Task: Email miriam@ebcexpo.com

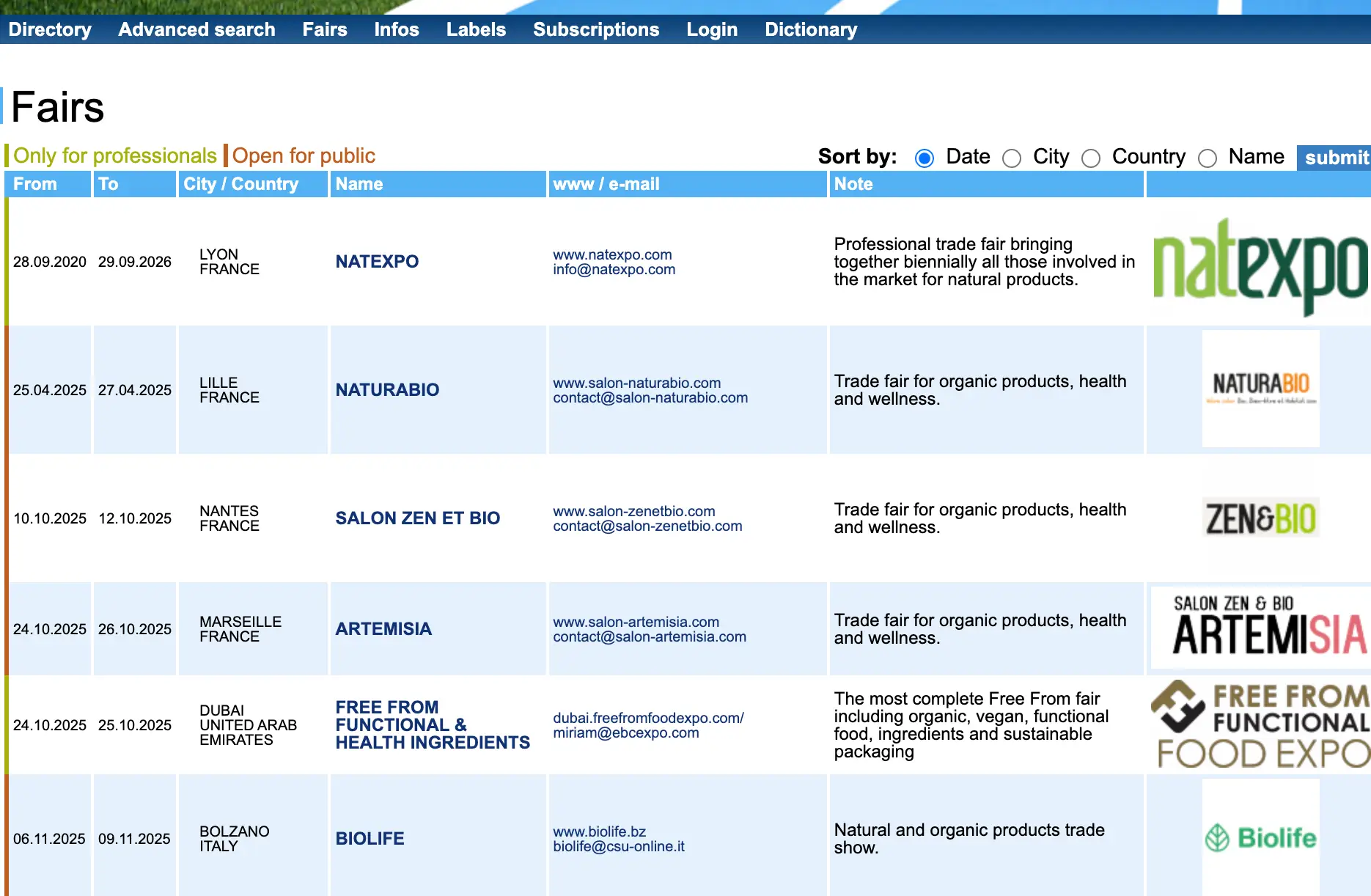Action: tap(626, 732)
